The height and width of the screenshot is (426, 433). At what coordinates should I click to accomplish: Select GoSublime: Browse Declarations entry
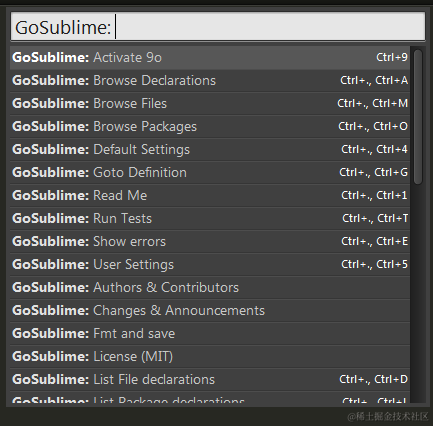(x=210, y=81)
